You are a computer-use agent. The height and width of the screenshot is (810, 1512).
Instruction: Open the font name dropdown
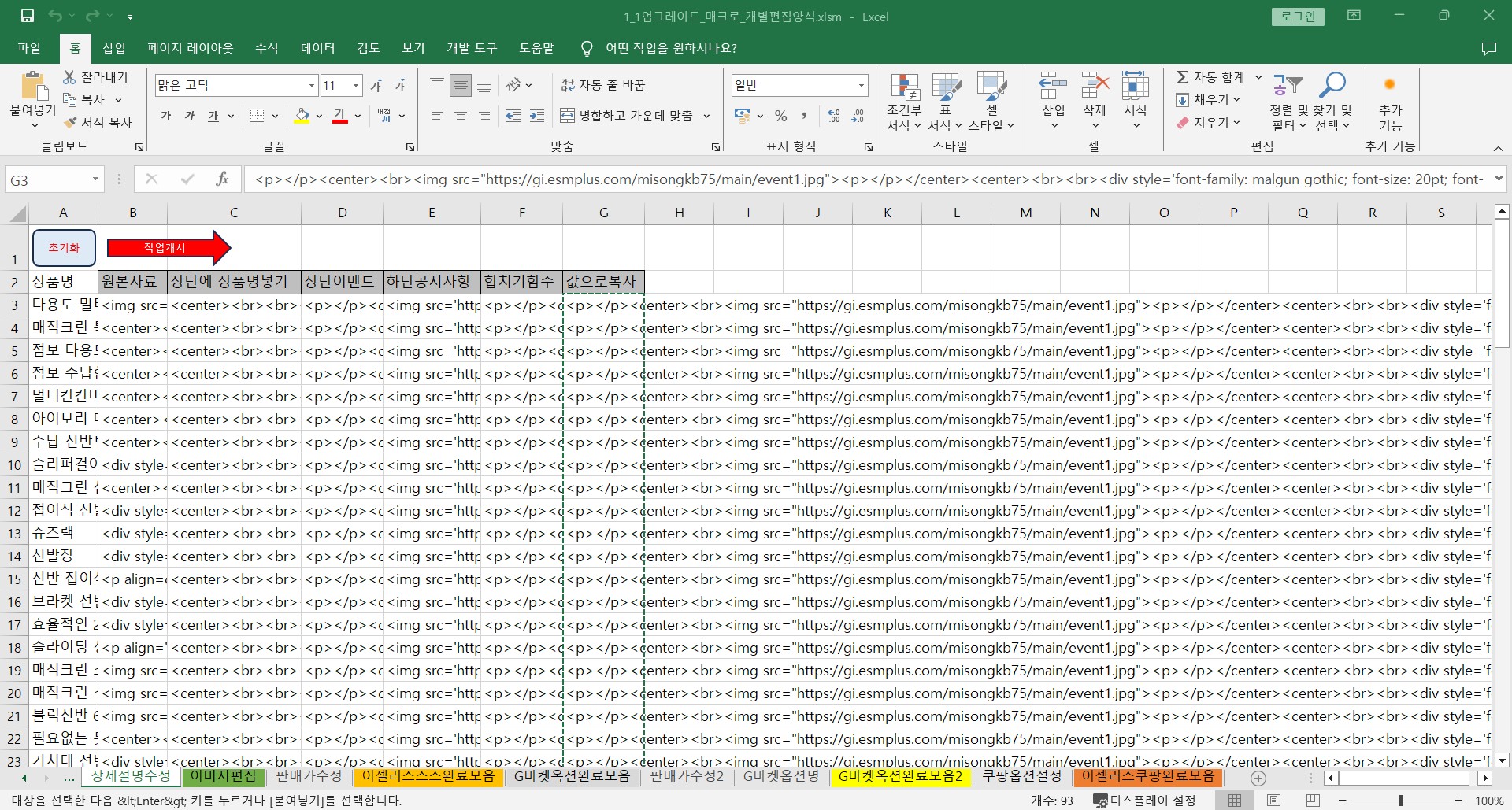tap(312, 85)
